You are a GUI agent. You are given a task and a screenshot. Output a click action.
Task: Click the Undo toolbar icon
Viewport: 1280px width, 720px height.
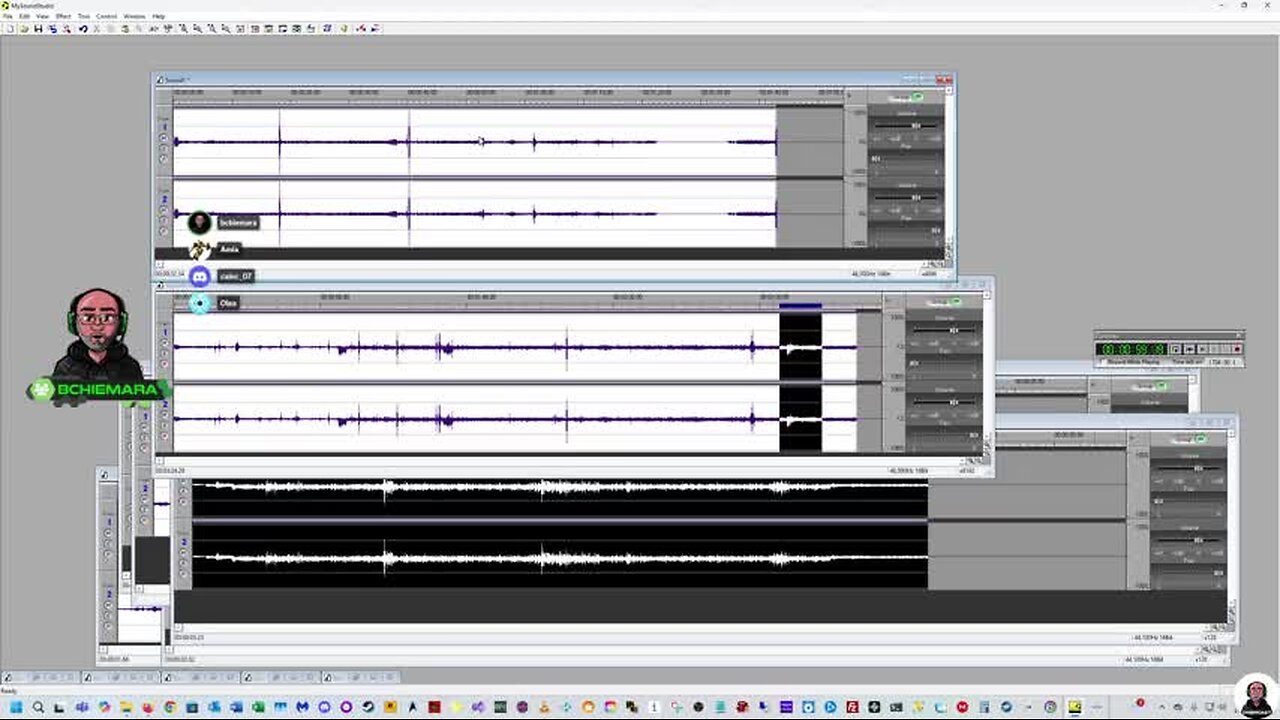point(83,29)
